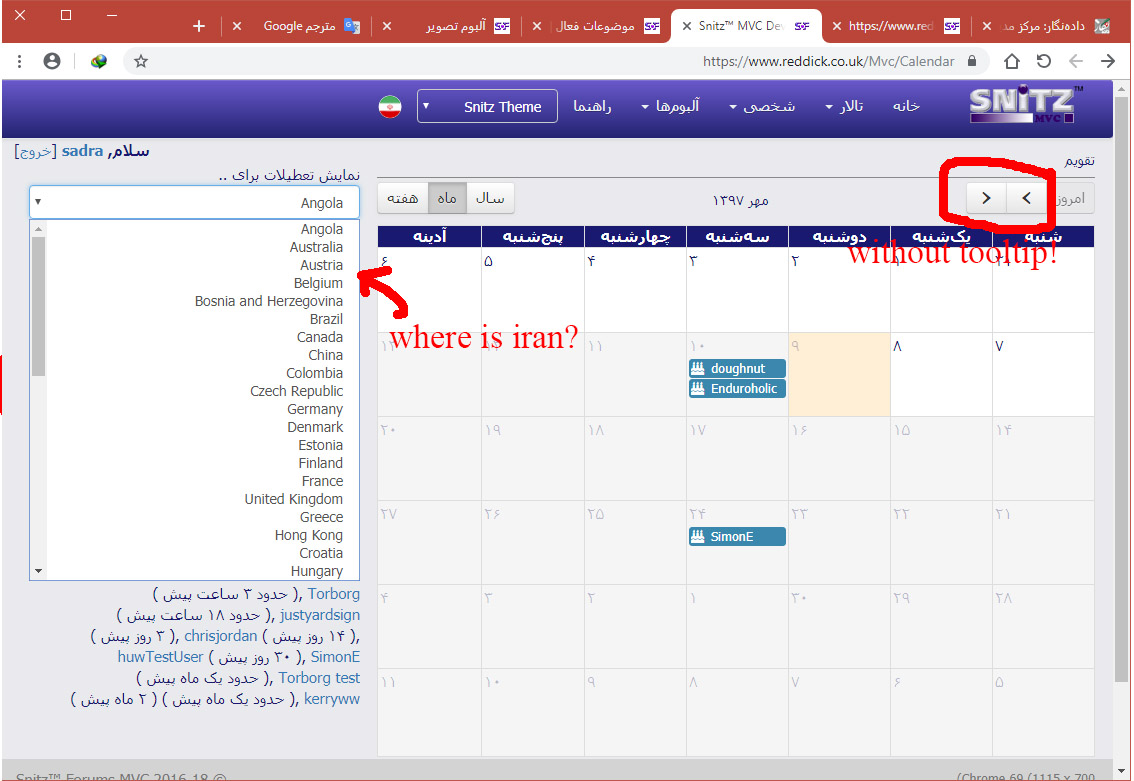Choose Canada from the country list
The height and width of the screenshot is (781, 1134).
(319, 337)
